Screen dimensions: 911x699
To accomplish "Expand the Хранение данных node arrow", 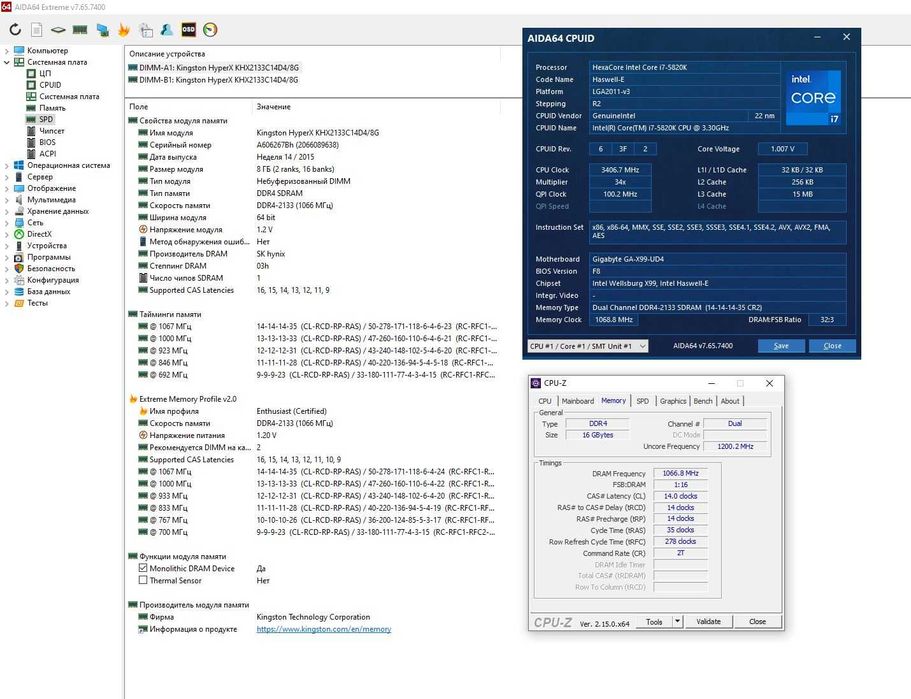I will [6, 212].
